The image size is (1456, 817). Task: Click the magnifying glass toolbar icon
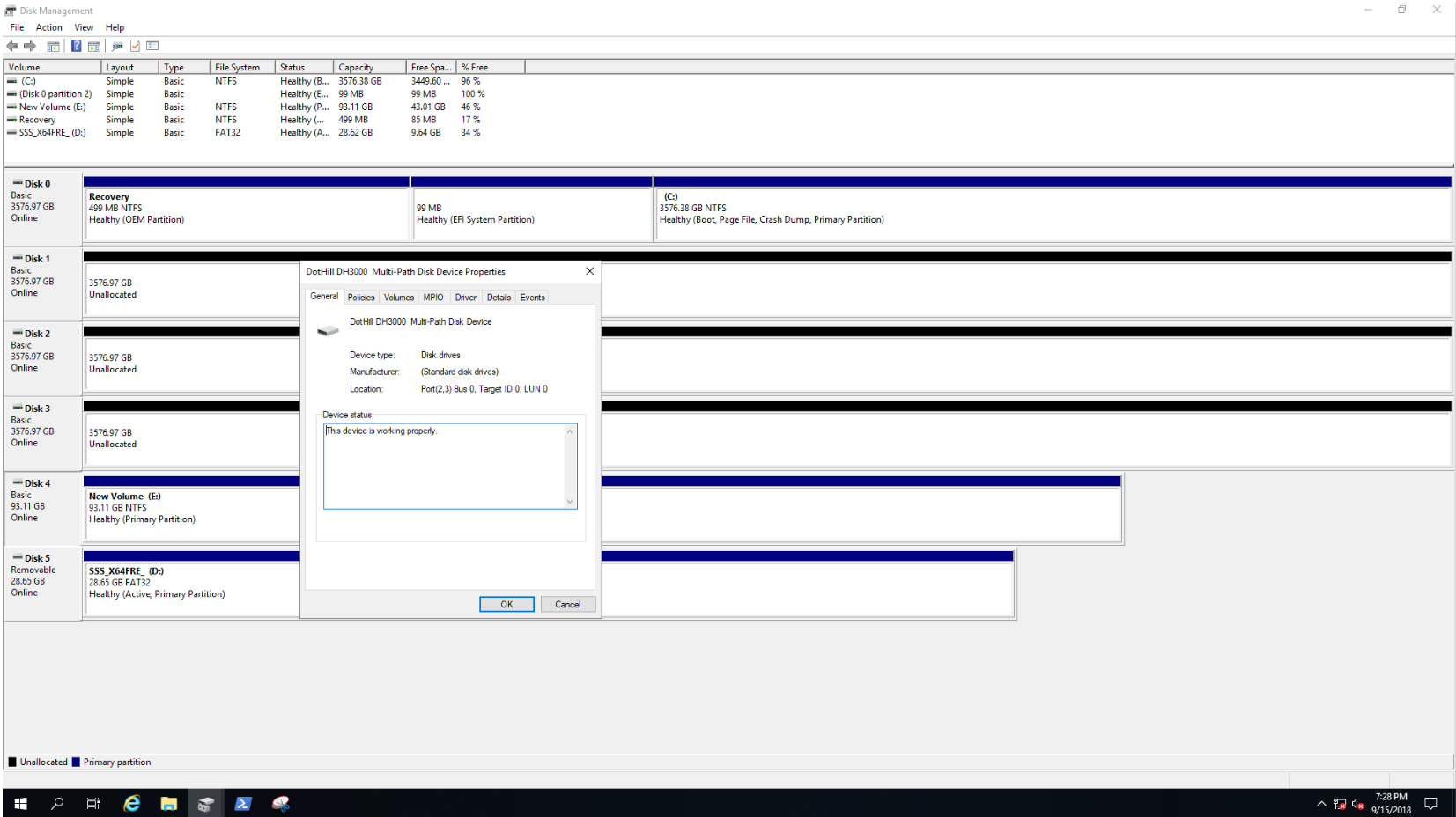pos(115,46)
